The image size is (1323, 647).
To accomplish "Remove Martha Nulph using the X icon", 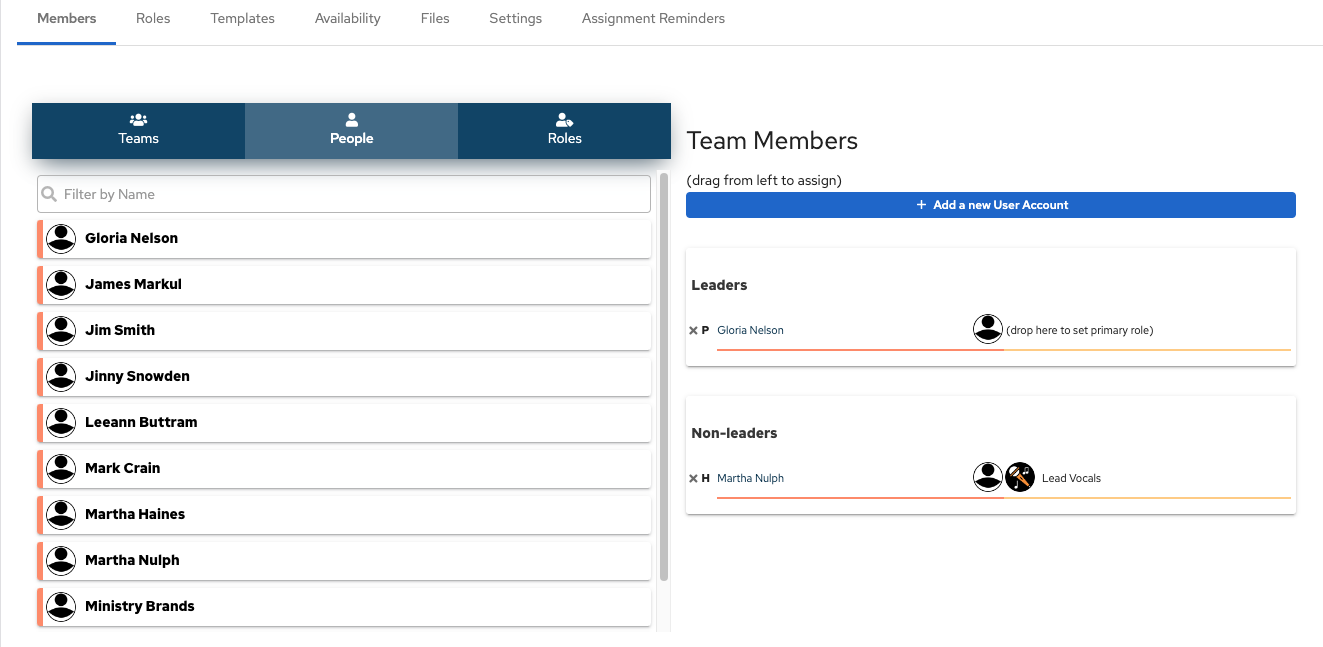I will click(693, 479).
